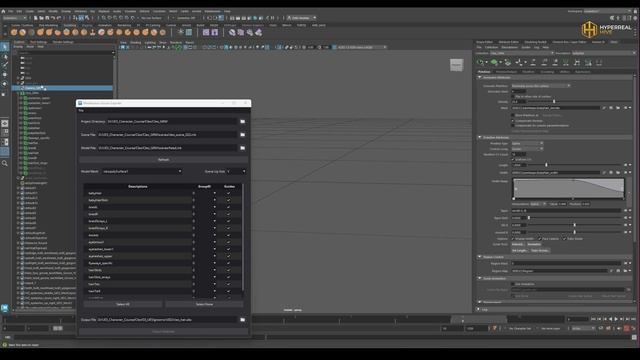640x360 pixels.
Task: Click the descriptions table vertical scrollbar
Action: click(x=243, y=237)
